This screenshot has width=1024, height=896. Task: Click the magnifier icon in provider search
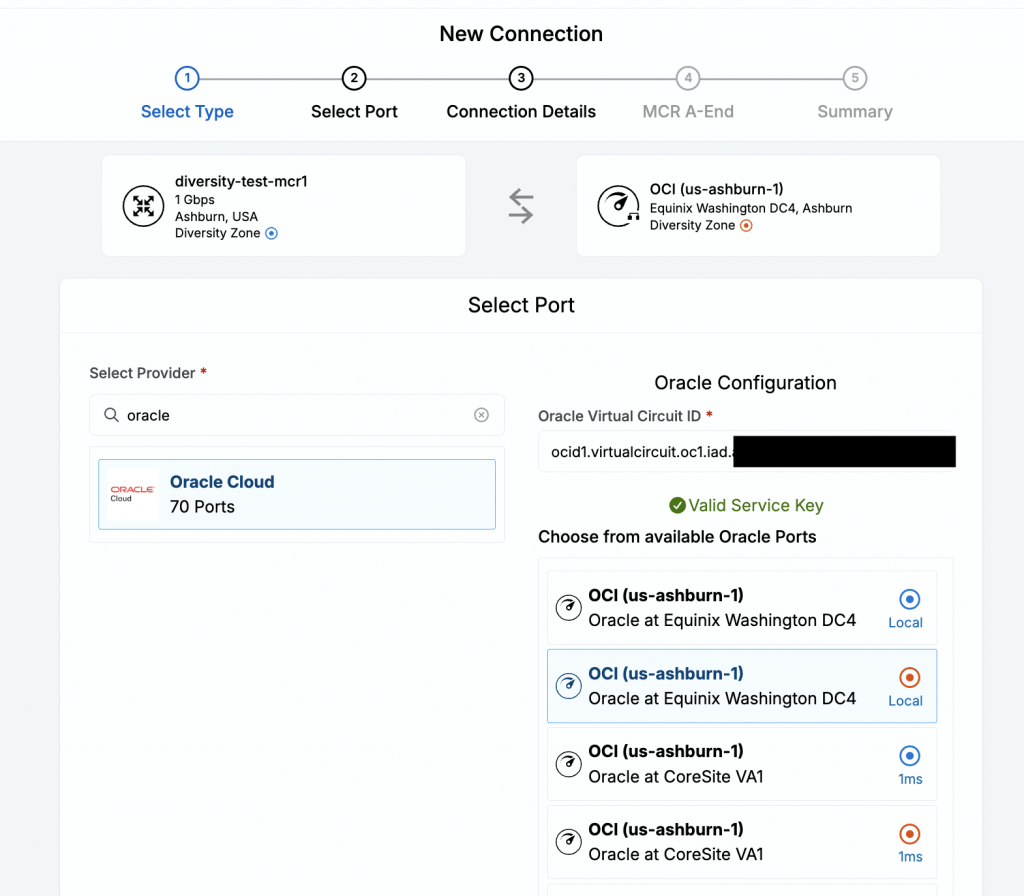coord(112,415)
